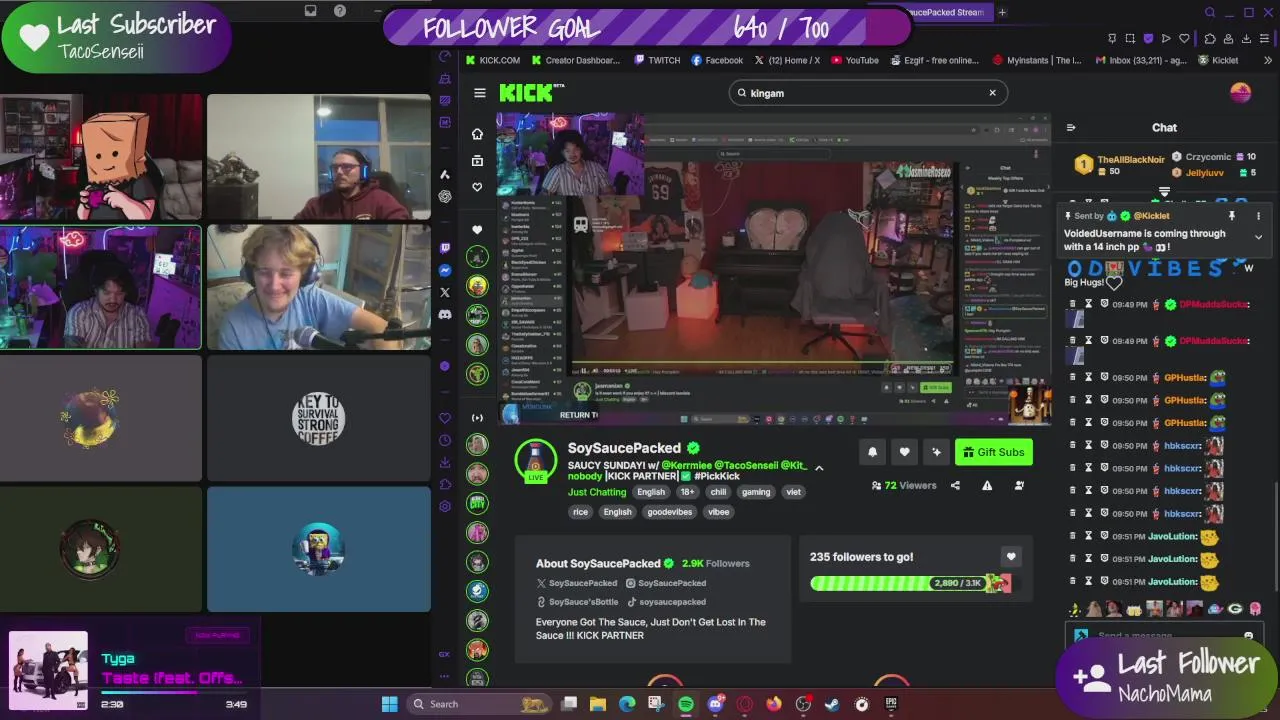Screen dimensions: 1280x720
Task: Open new browser tab
Action: pyautogui.click(x=1002, y=12)
